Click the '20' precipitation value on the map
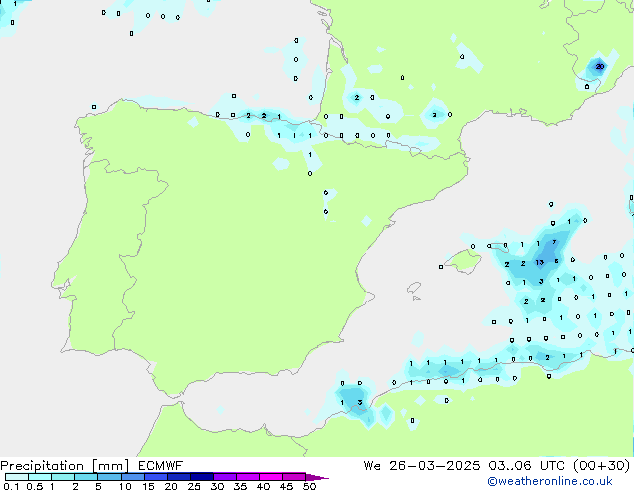634x490 pixels. coord(600,67)
